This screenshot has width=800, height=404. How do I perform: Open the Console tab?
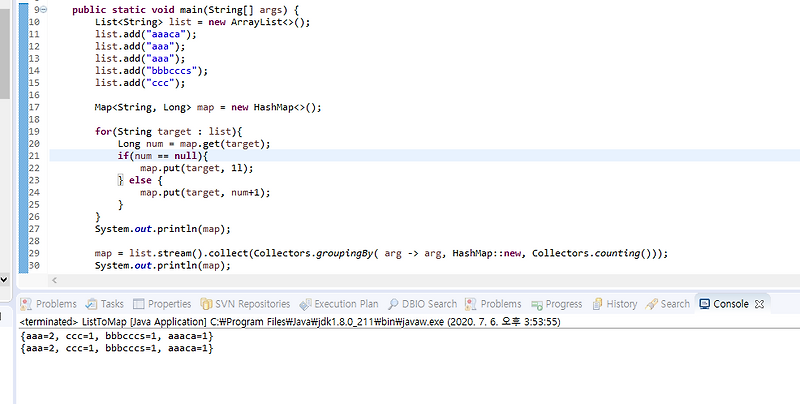(730, 304)
